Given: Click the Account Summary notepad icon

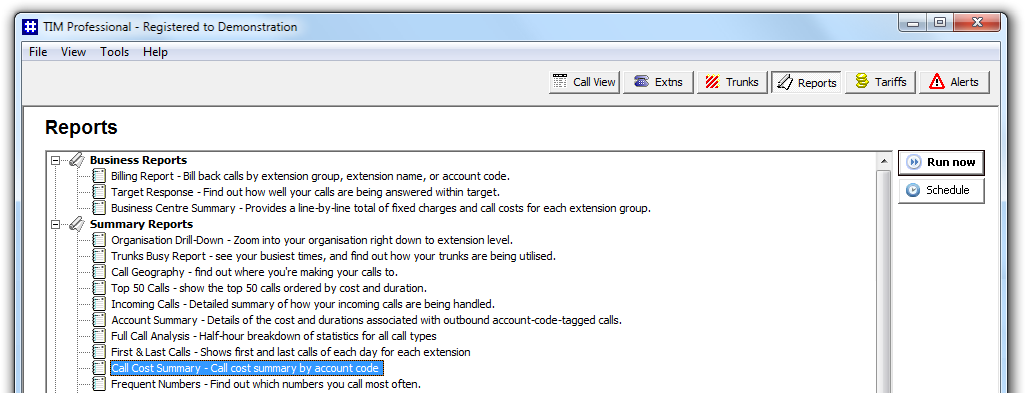Looking at the screenshot, I should click(x=99, y=320).
